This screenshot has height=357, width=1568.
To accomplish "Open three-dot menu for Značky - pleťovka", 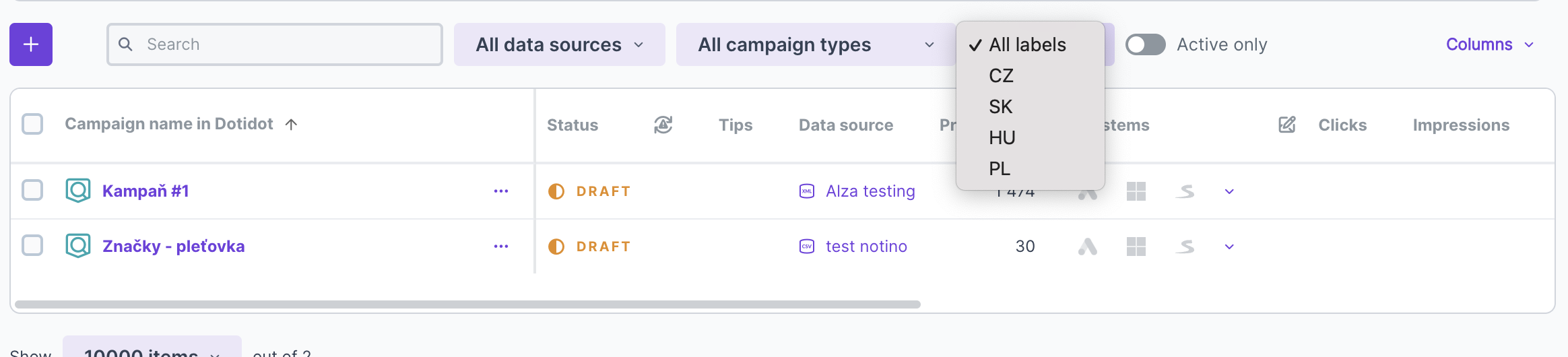I will click(x=500, y=247).
